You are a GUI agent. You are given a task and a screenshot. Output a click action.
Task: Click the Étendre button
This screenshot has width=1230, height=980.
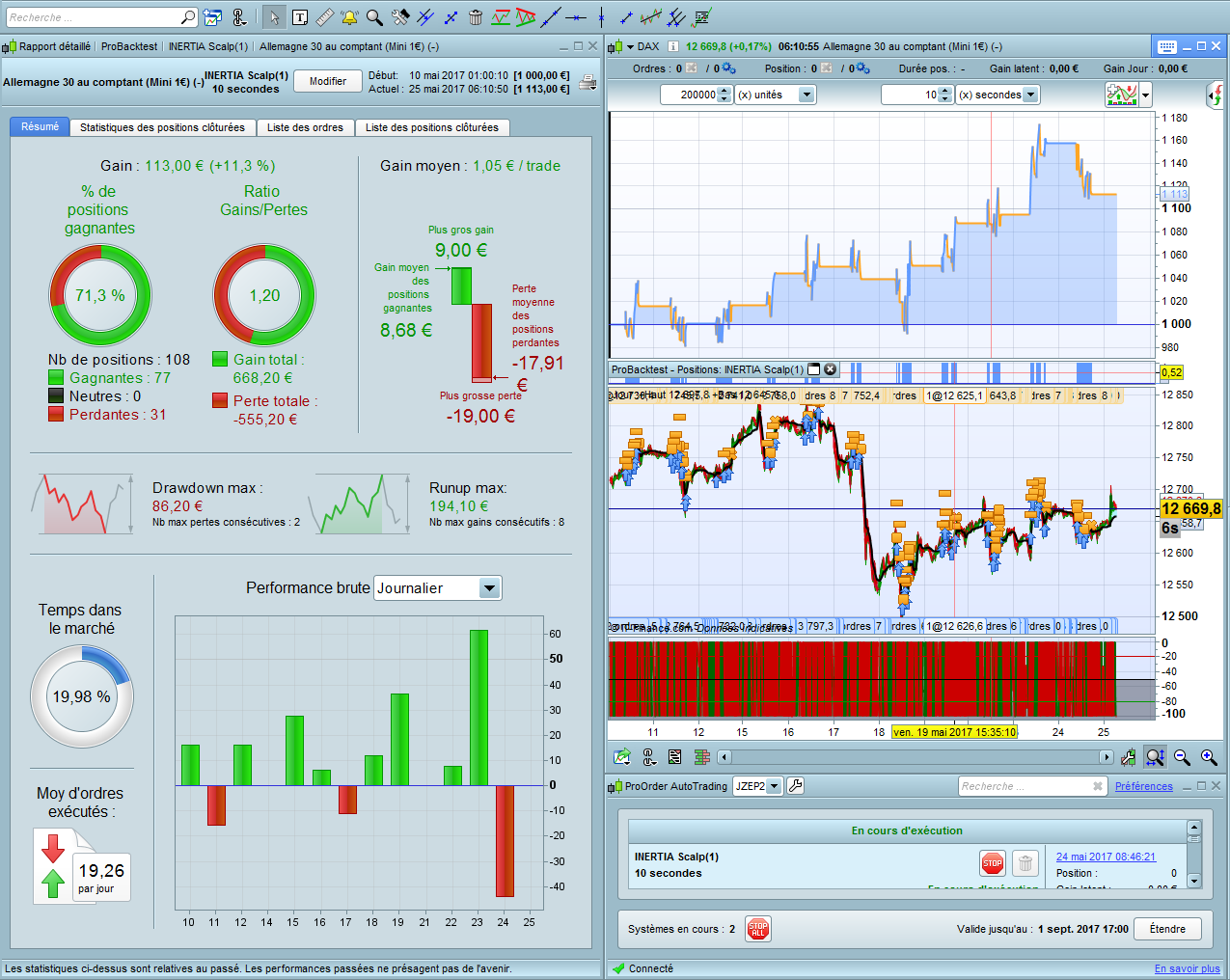click(x=1167, y=929)
